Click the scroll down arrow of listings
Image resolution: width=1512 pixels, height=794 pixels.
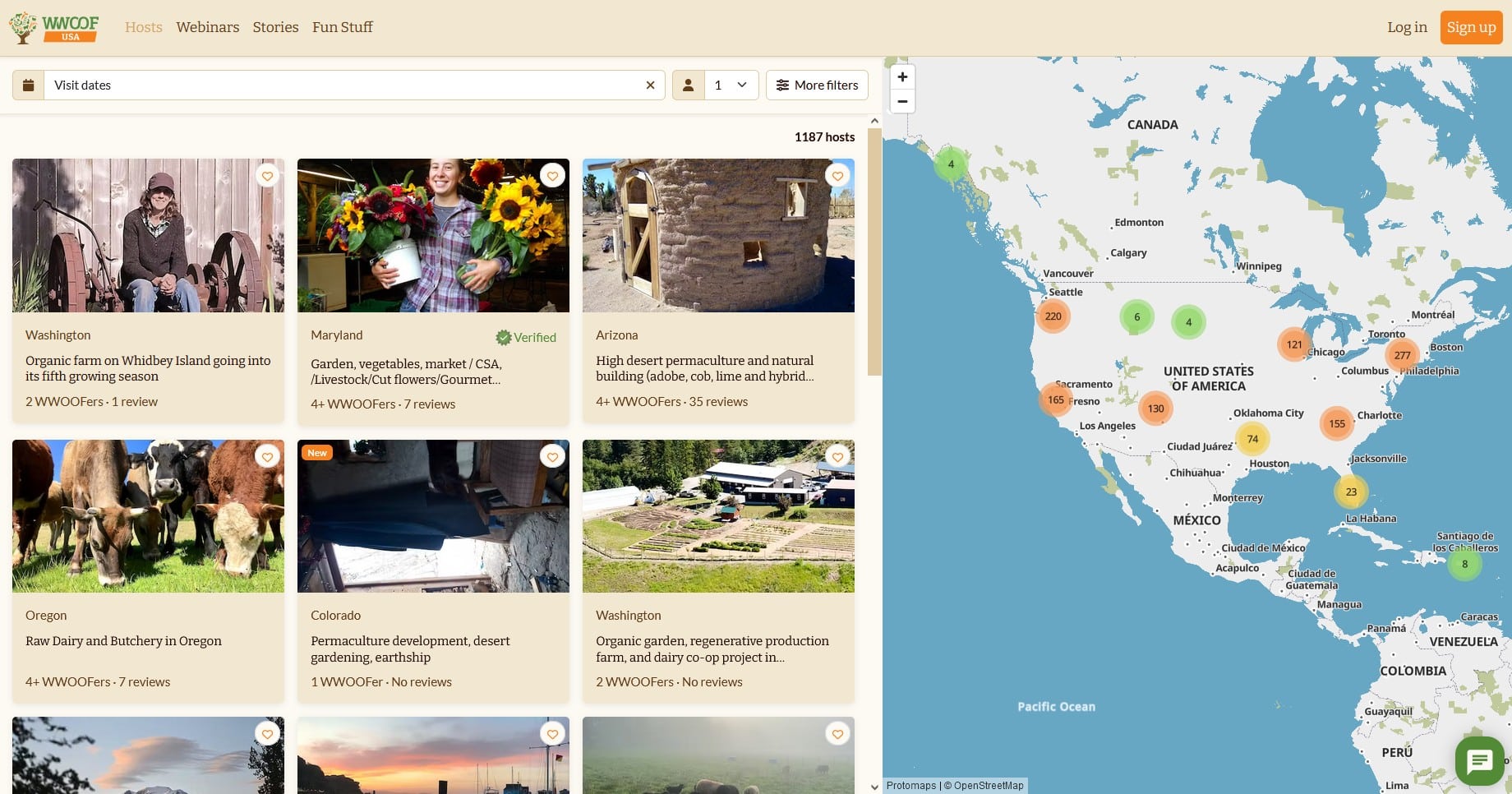click(874, 787)
